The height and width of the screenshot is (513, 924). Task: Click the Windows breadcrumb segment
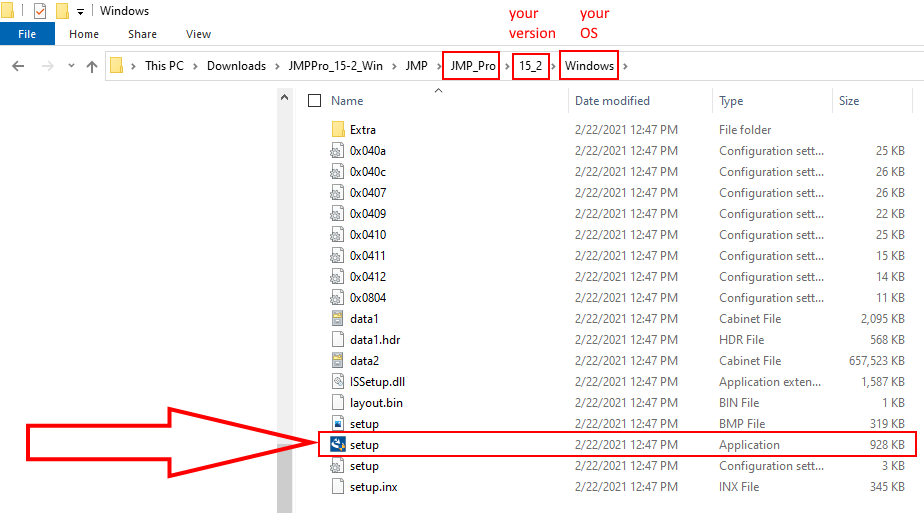tap(589, 66)
